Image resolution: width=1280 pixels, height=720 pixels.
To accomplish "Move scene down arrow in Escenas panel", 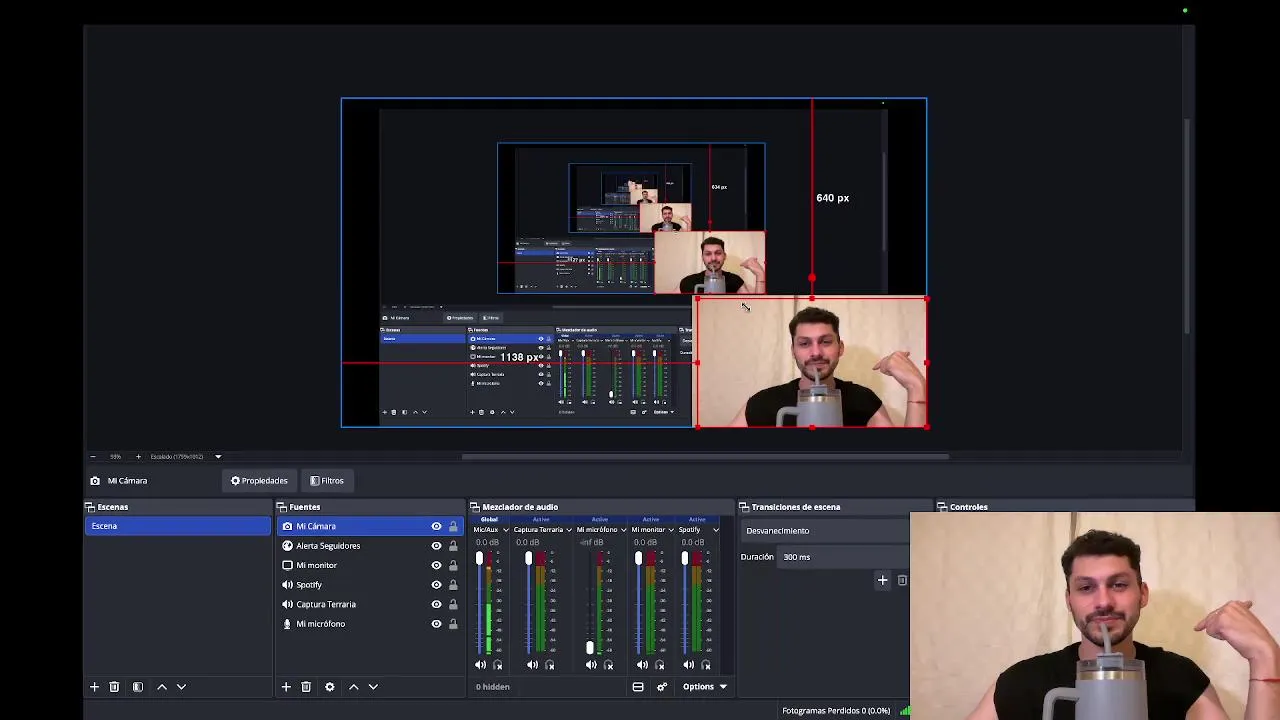I will [x=181, y=687].
